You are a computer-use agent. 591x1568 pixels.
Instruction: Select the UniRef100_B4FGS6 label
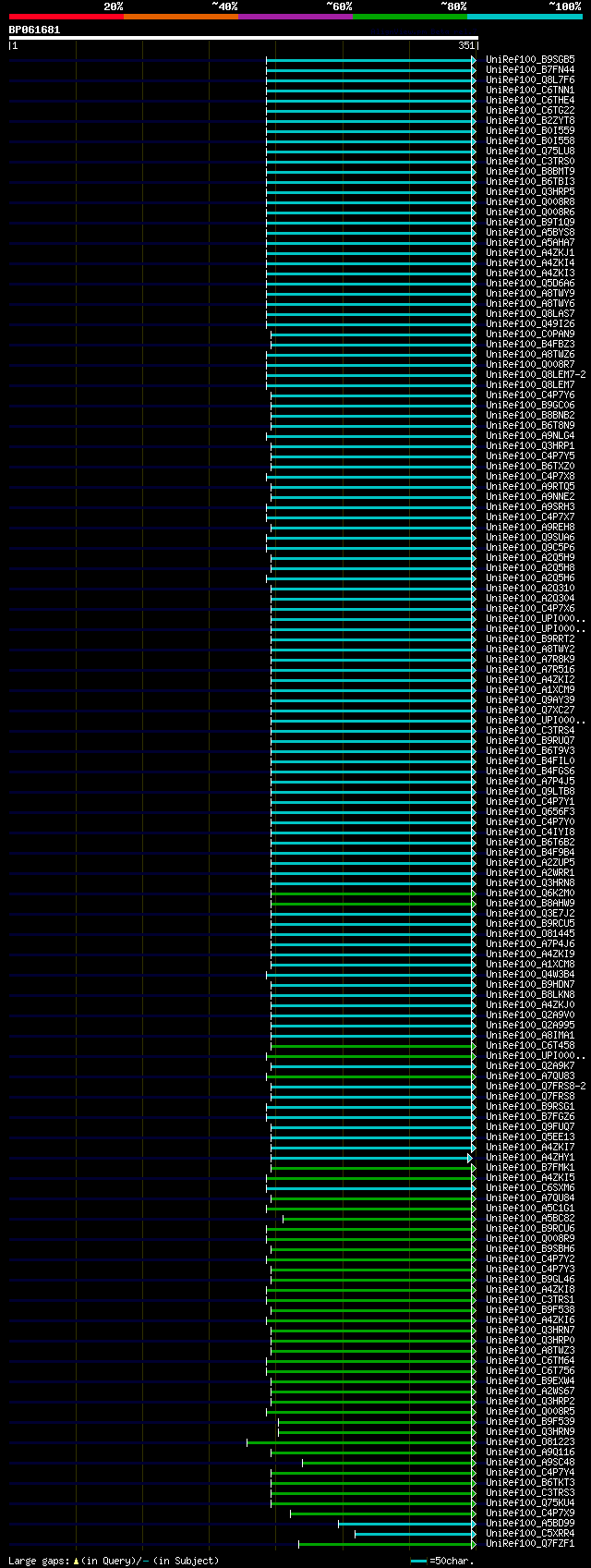pyautogui.click(x=530, y=772)
